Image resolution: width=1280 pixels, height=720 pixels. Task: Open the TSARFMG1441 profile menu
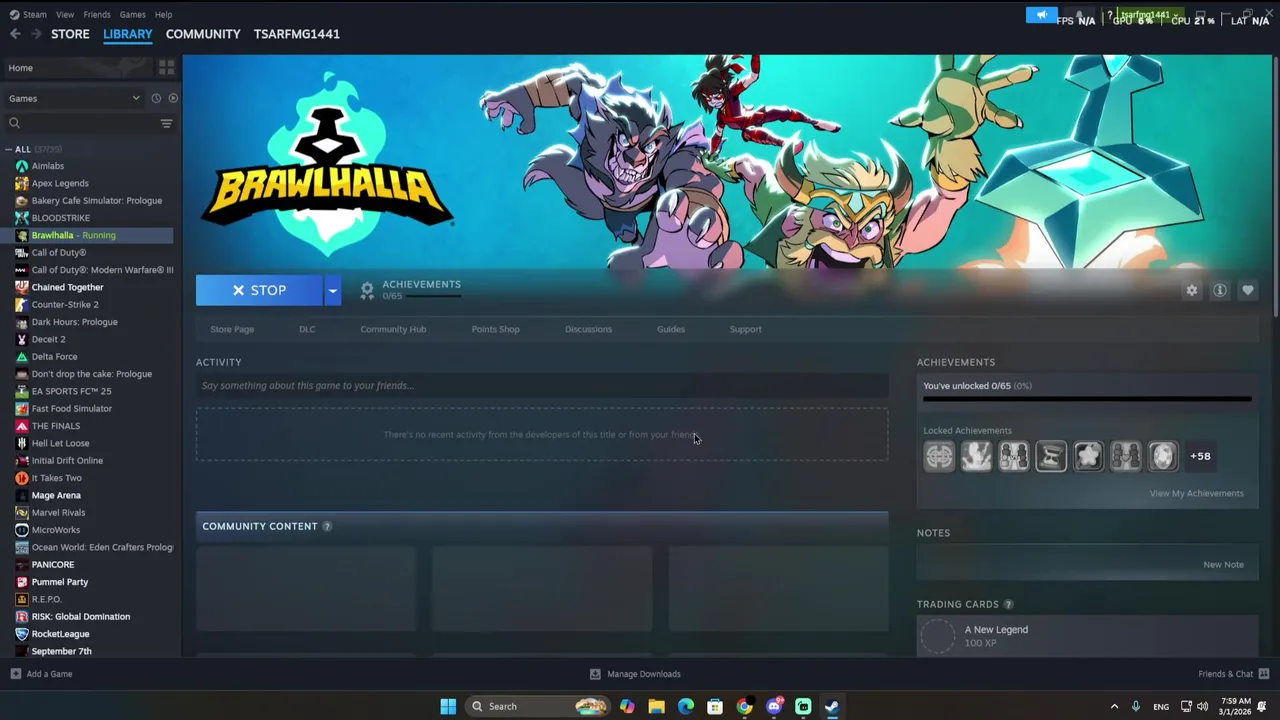pos(297,34)
